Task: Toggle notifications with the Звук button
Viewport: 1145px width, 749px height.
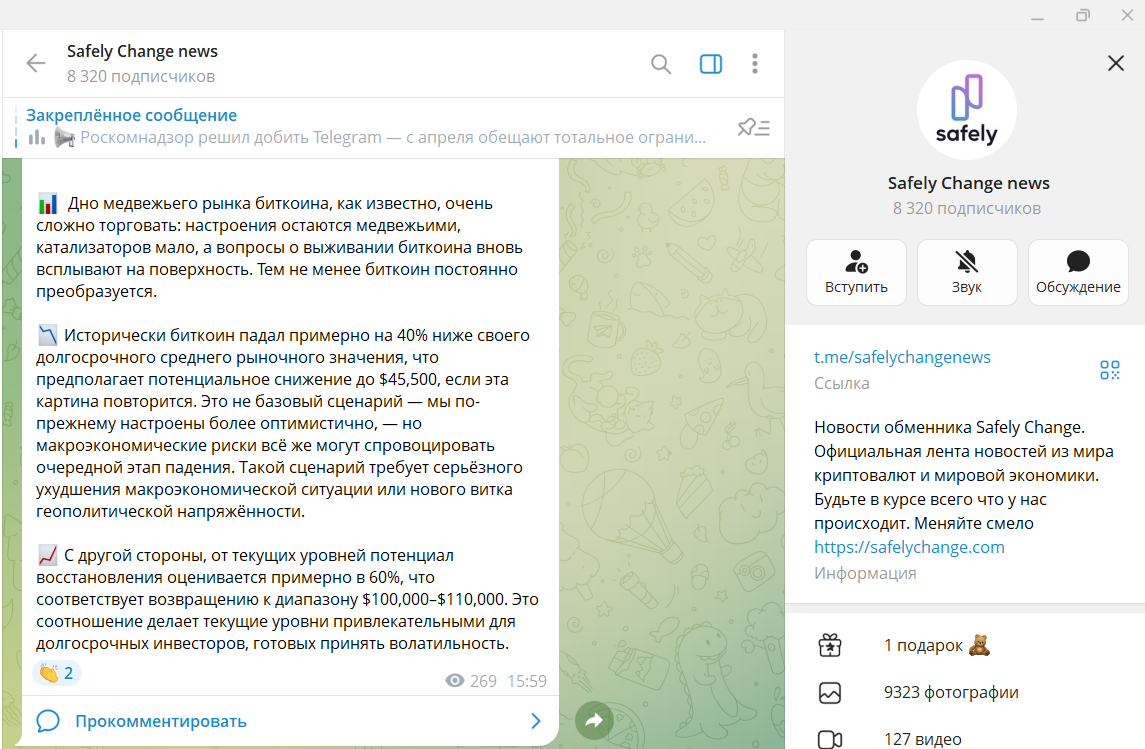Action: pyautogui.click(x=967, y=272)
